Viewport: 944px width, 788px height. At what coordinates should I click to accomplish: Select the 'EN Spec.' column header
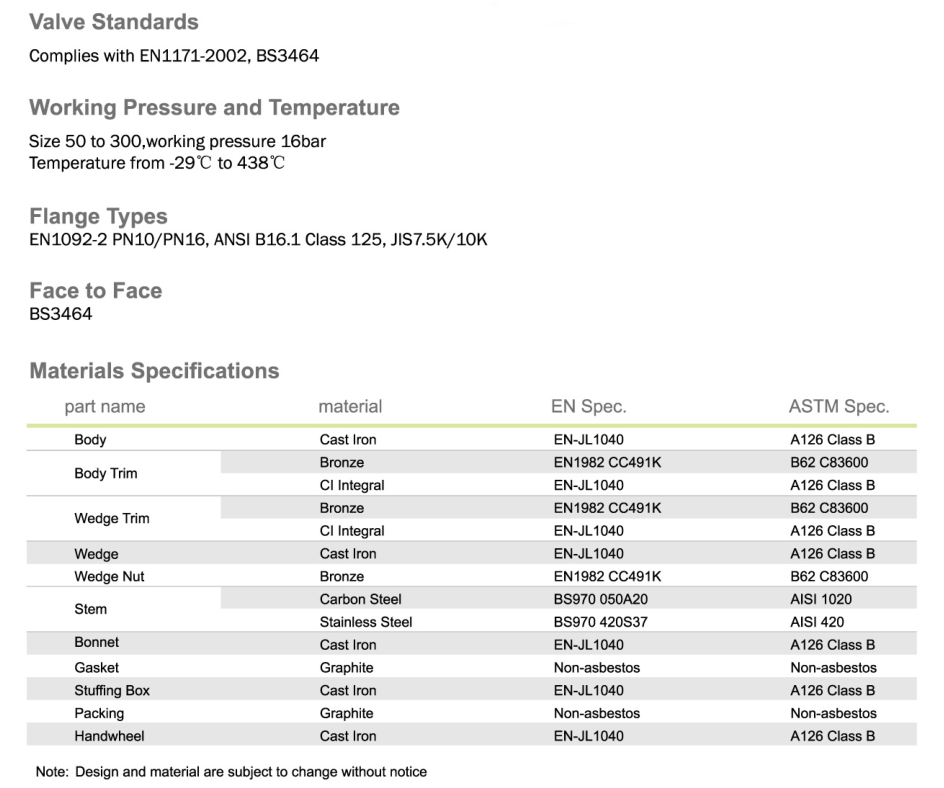coord(589,406)
